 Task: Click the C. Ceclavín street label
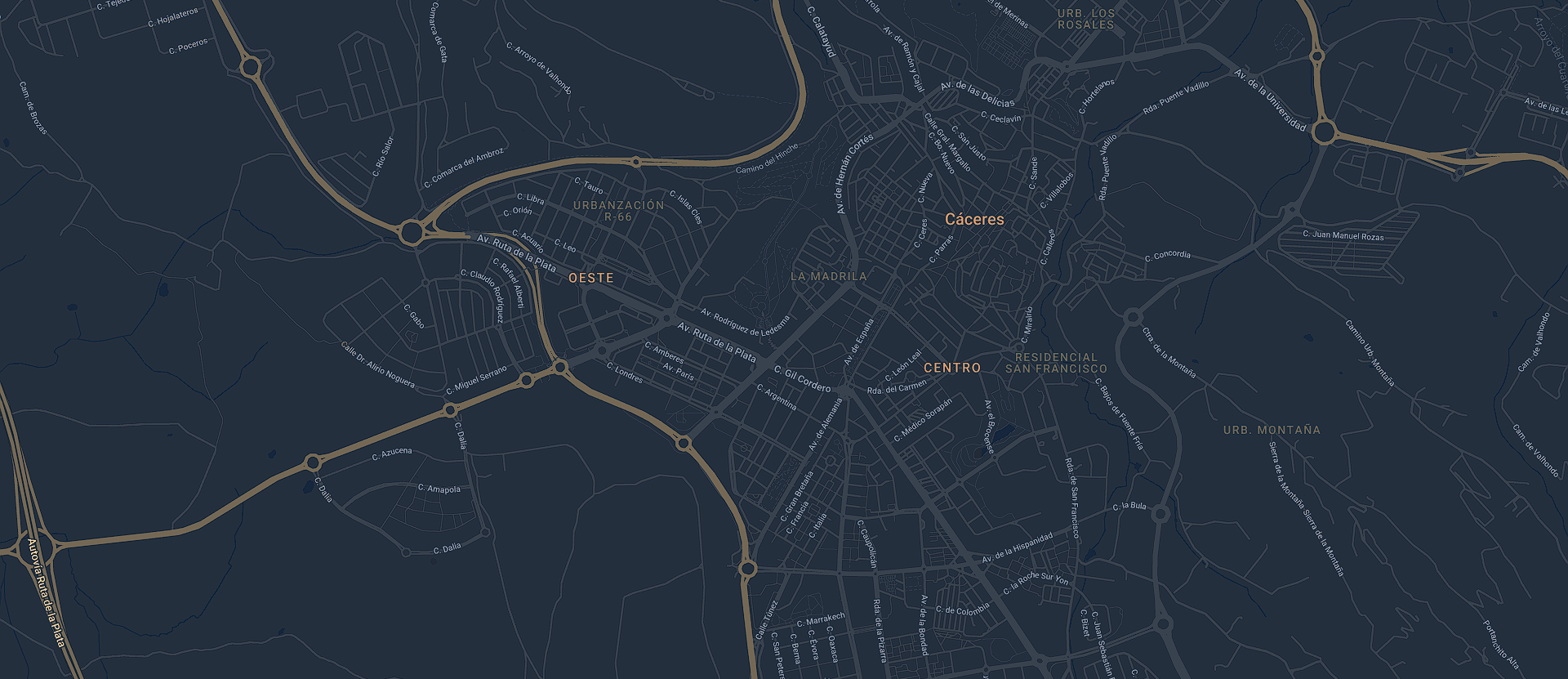click(1001, 118)
